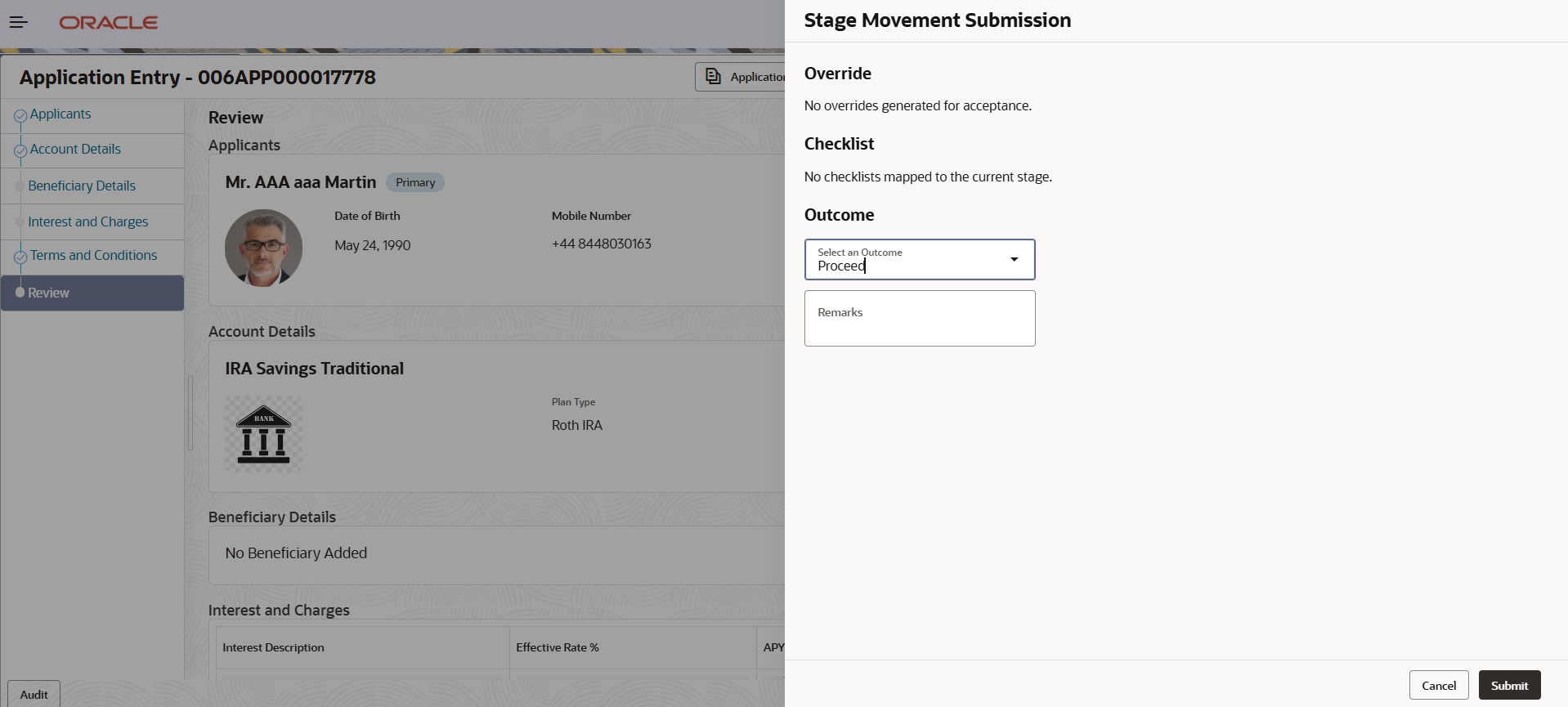Open the Audit panel button
Image resolution: width=1568 pixels, height=707 pixels.
pos(34,694)
